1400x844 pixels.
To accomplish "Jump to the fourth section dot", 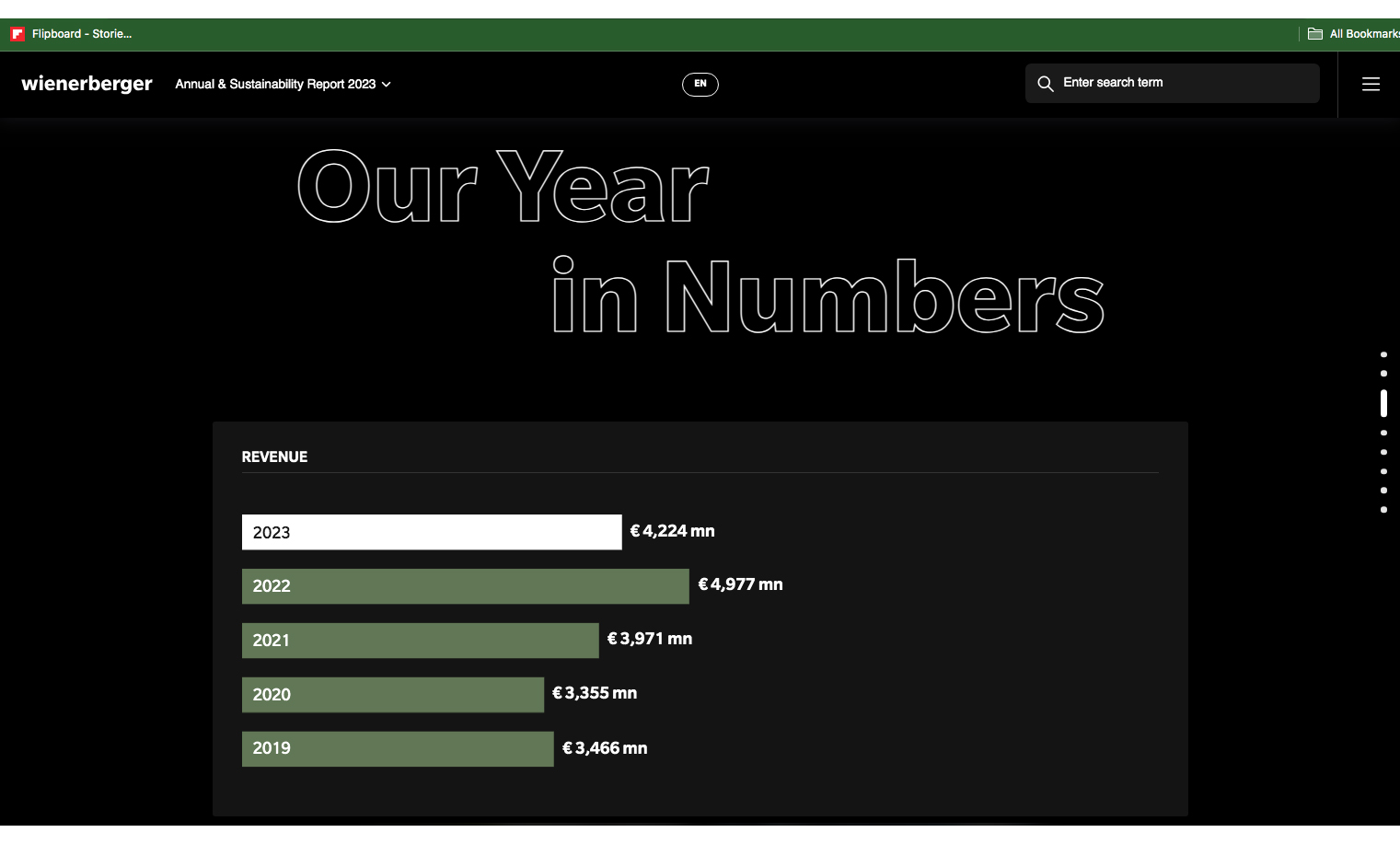I will [1383, 433].
